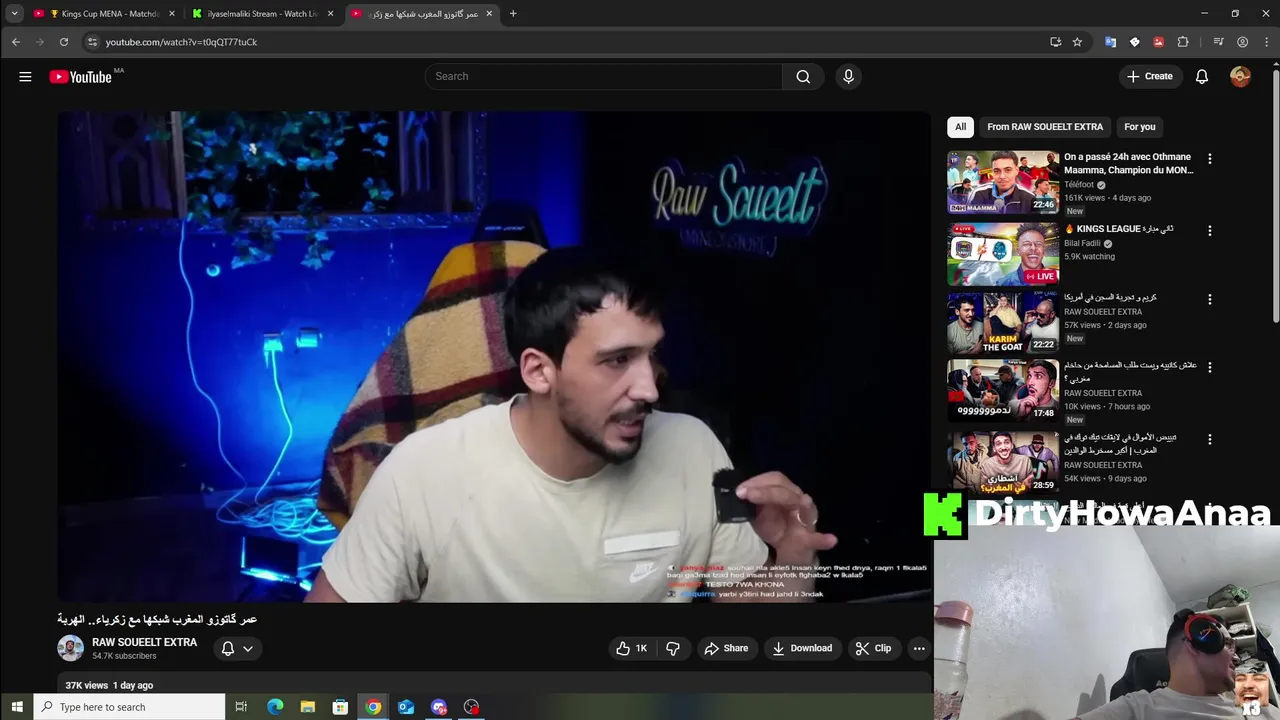The width and height of the screenshot is (1280, 720).
Task: Open Task View on the taskbar
Action: tap(241, 707)
